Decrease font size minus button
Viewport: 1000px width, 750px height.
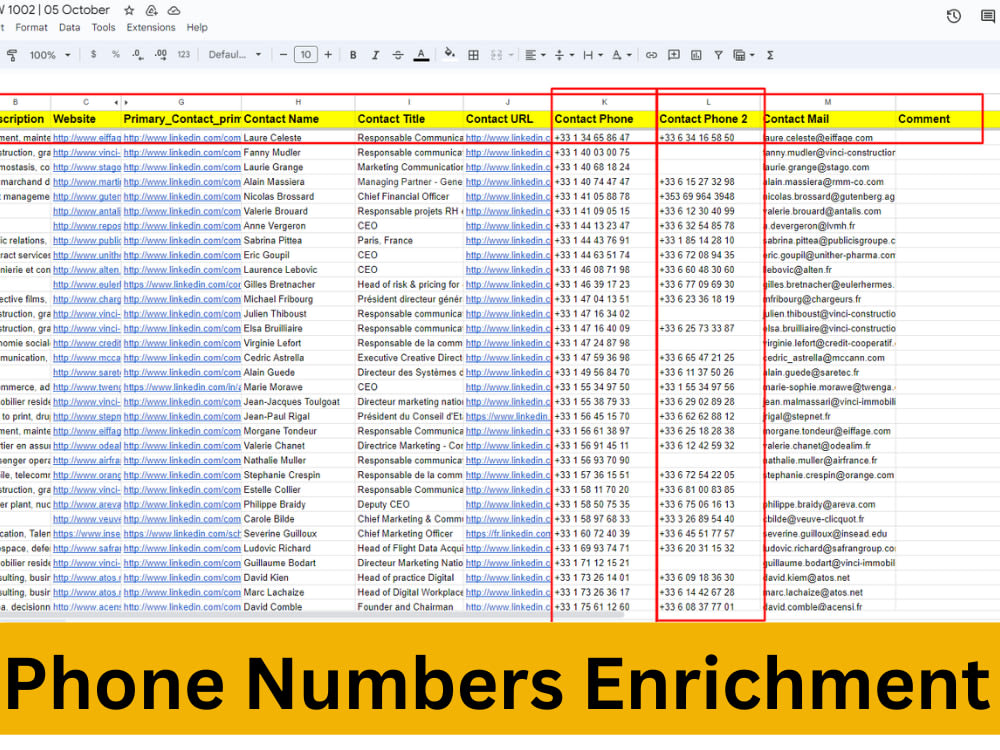tap(283, 55)
